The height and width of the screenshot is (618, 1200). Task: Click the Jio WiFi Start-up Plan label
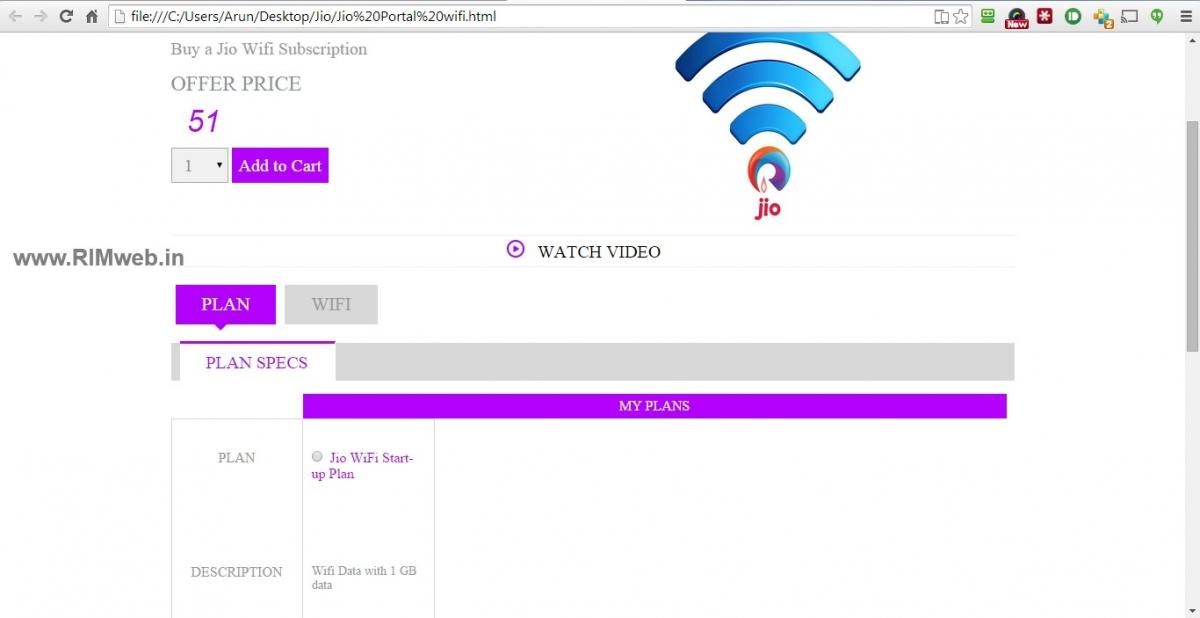coord(363,466)
